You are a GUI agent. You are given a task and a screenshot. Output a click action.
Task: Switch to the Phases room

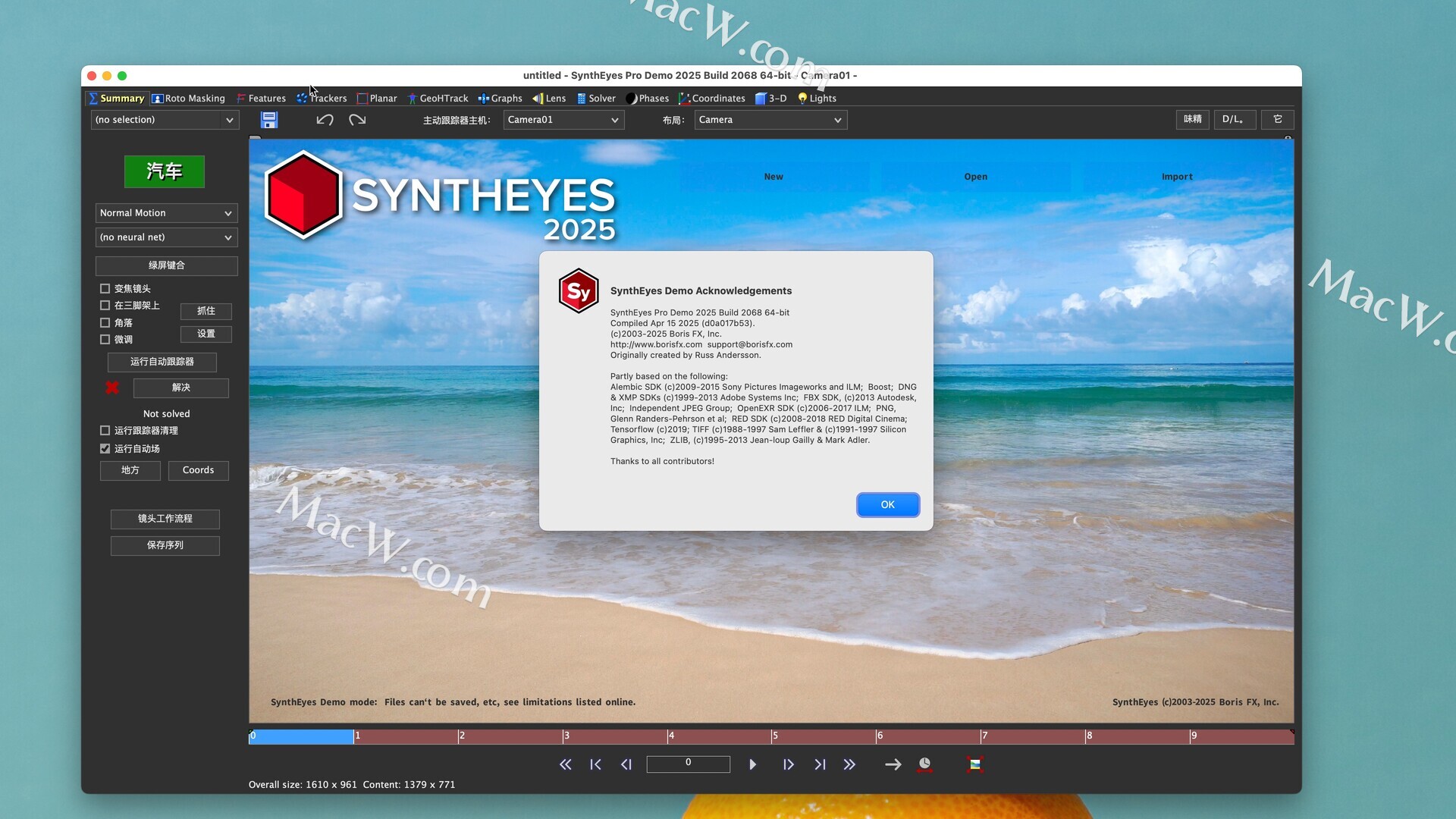(648, 99)
